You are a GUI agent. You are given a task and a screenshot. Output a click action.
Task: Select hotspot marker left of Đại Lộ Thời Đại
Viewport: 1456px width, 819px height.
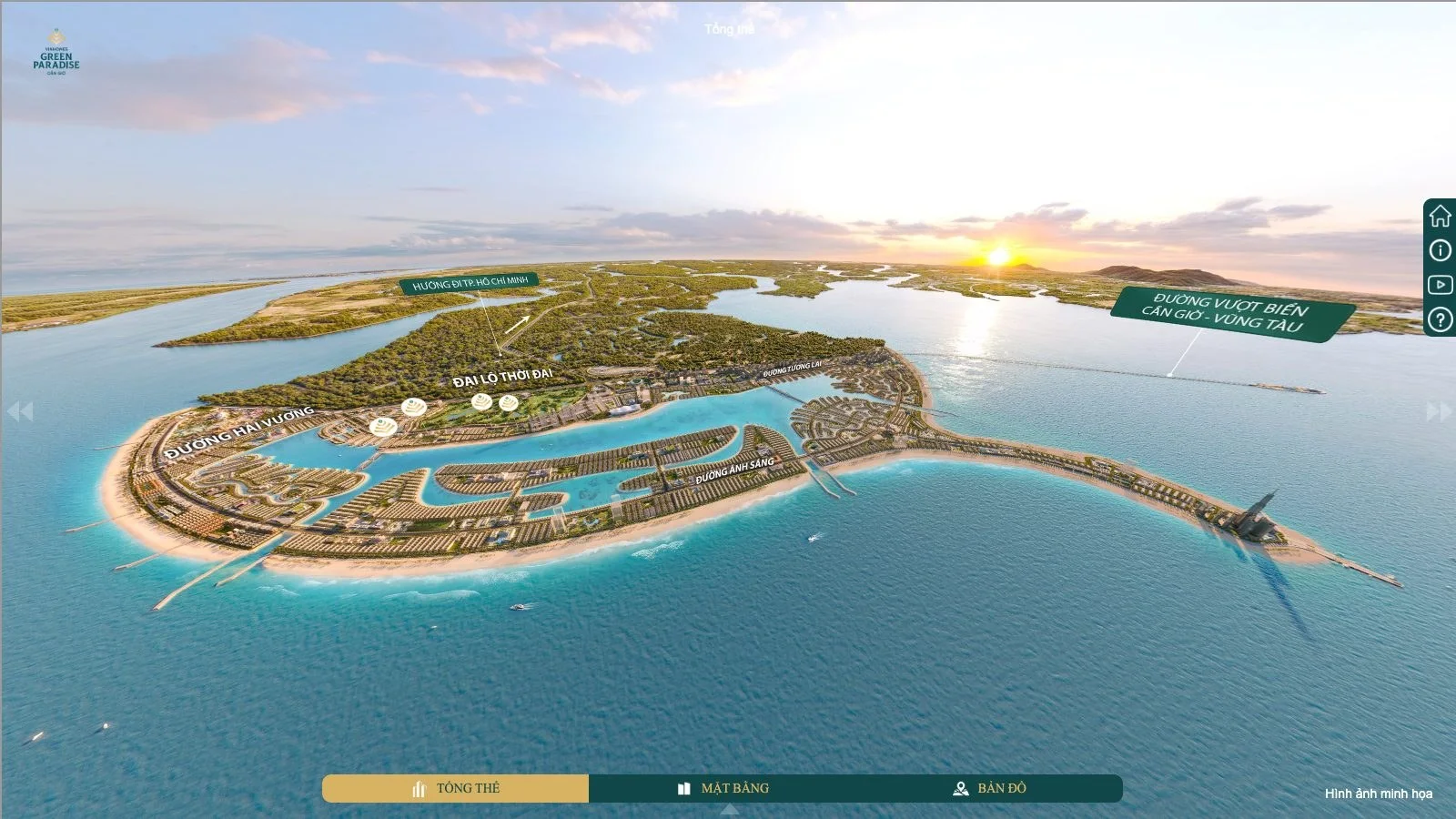tap(414, 407)
